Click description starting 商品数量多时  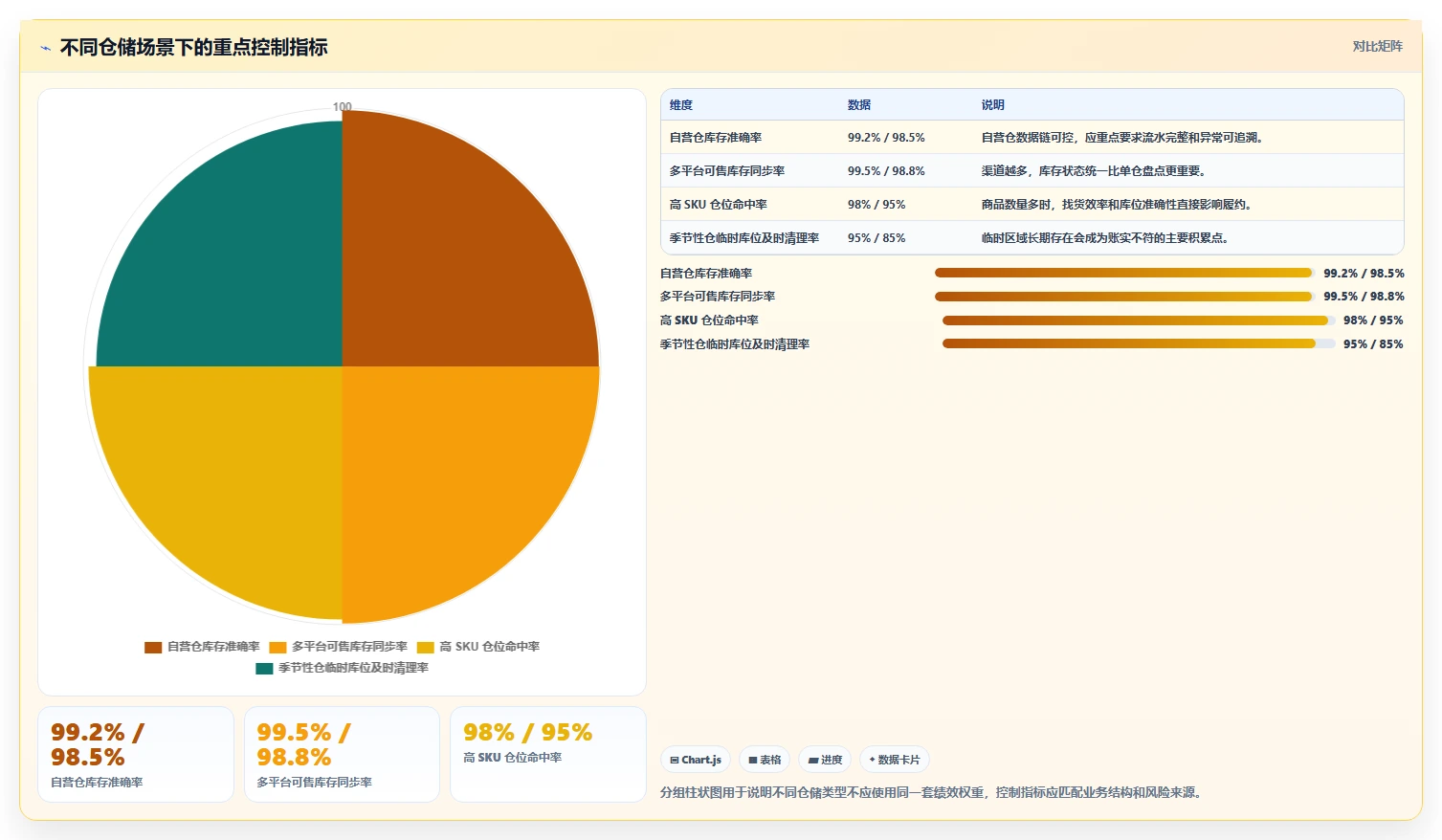(x=1119, y=205)
